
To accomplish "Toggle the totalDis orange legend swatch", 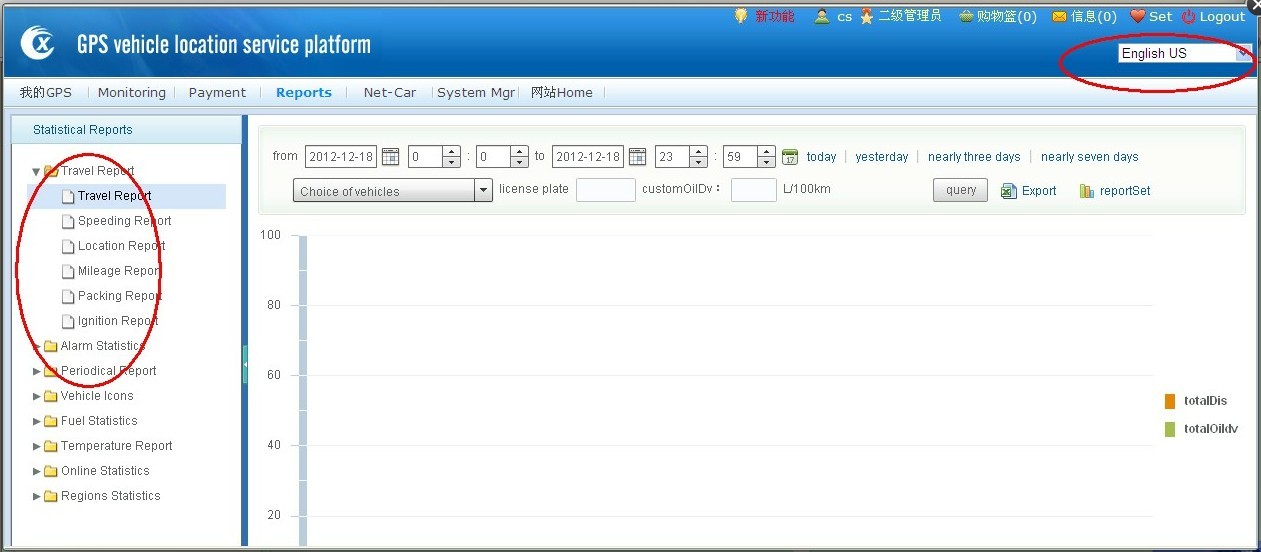I will point(1169,401).
